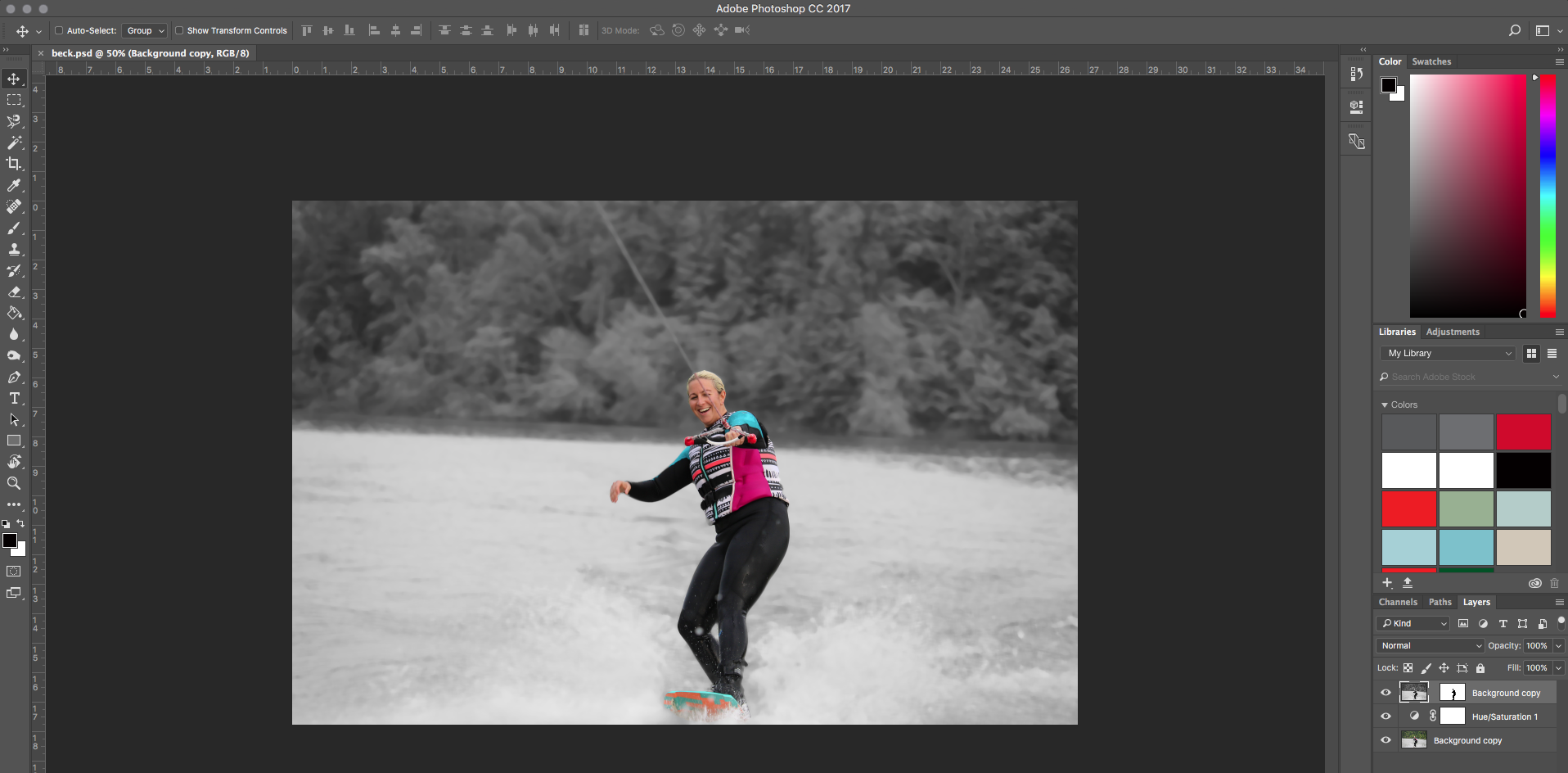Open the History panel icon in collapsed dock
Image resolution: width=1568 pixels, height=773 pixels.
coord(1356,74)
